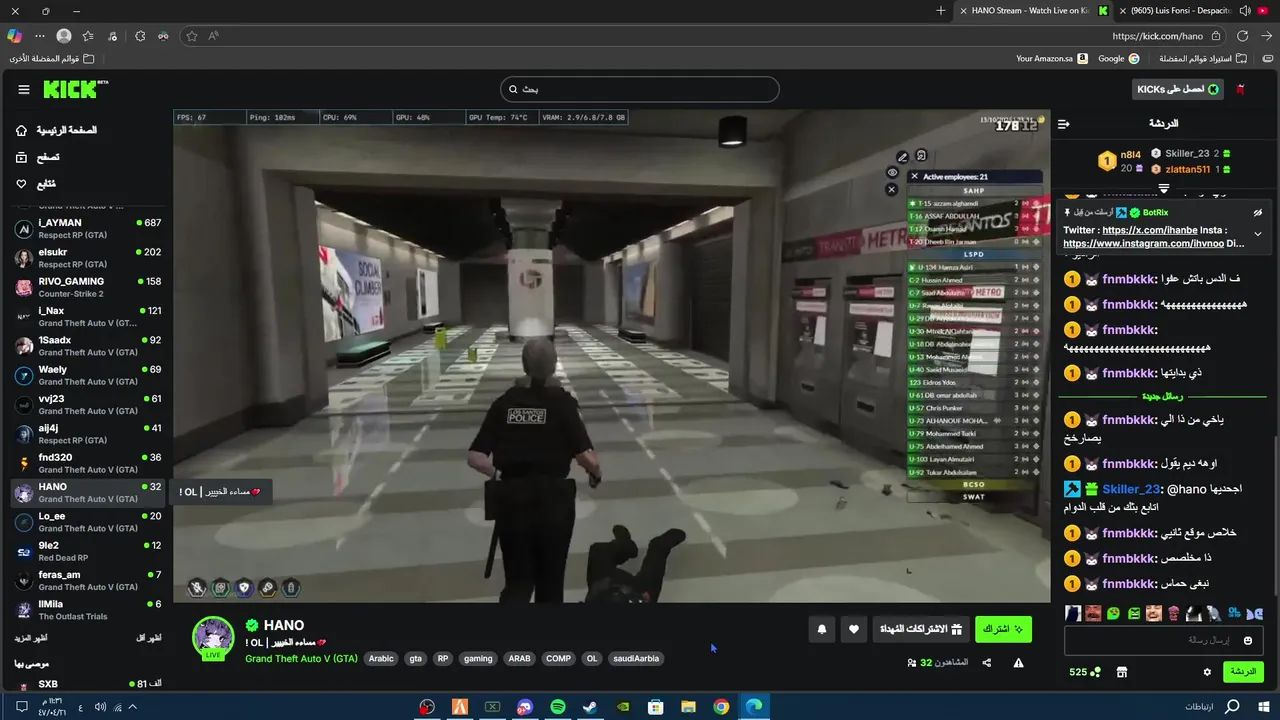Open HANO's profile avatar below stream
The width and height of the screenshot is (1280, 720).
[x=213, y=638]
